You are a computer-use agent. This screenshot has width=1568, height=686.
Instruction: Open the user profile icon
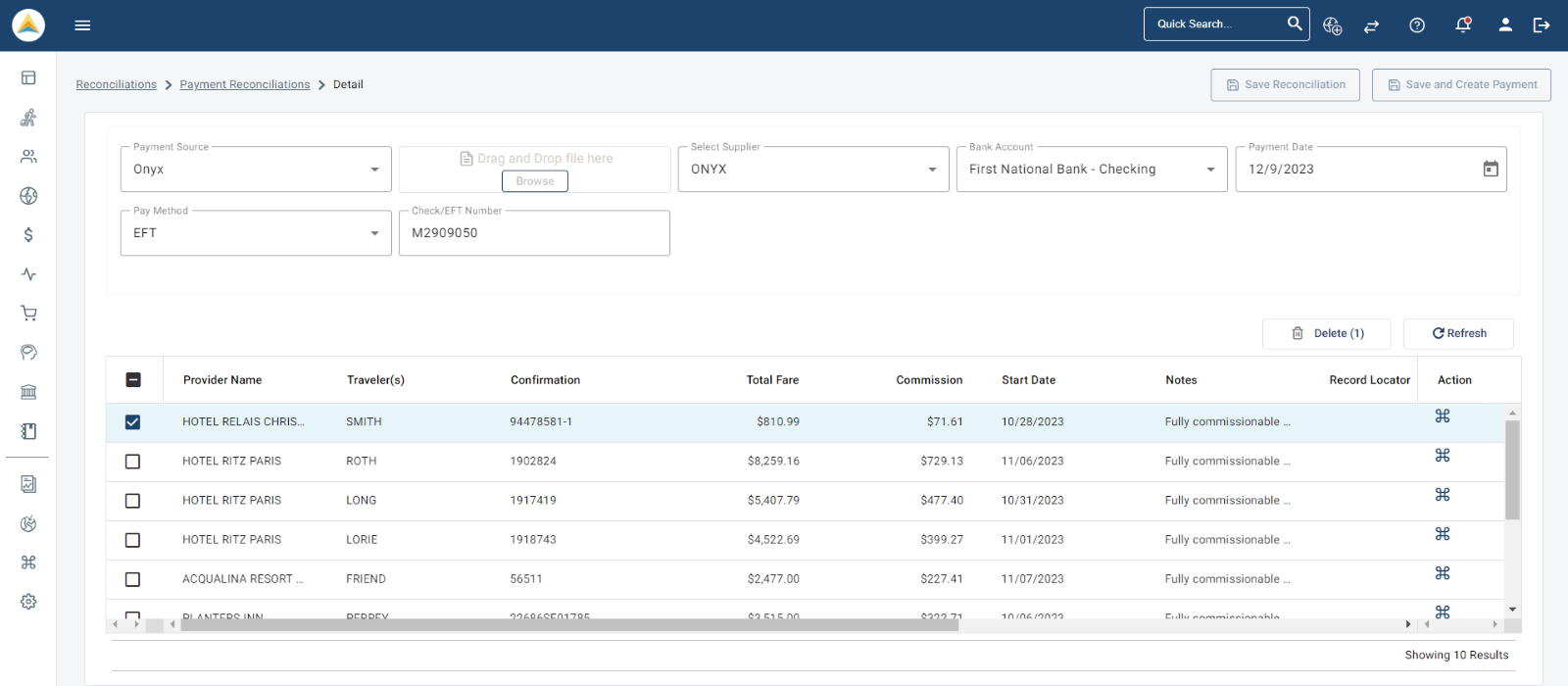1505,25
